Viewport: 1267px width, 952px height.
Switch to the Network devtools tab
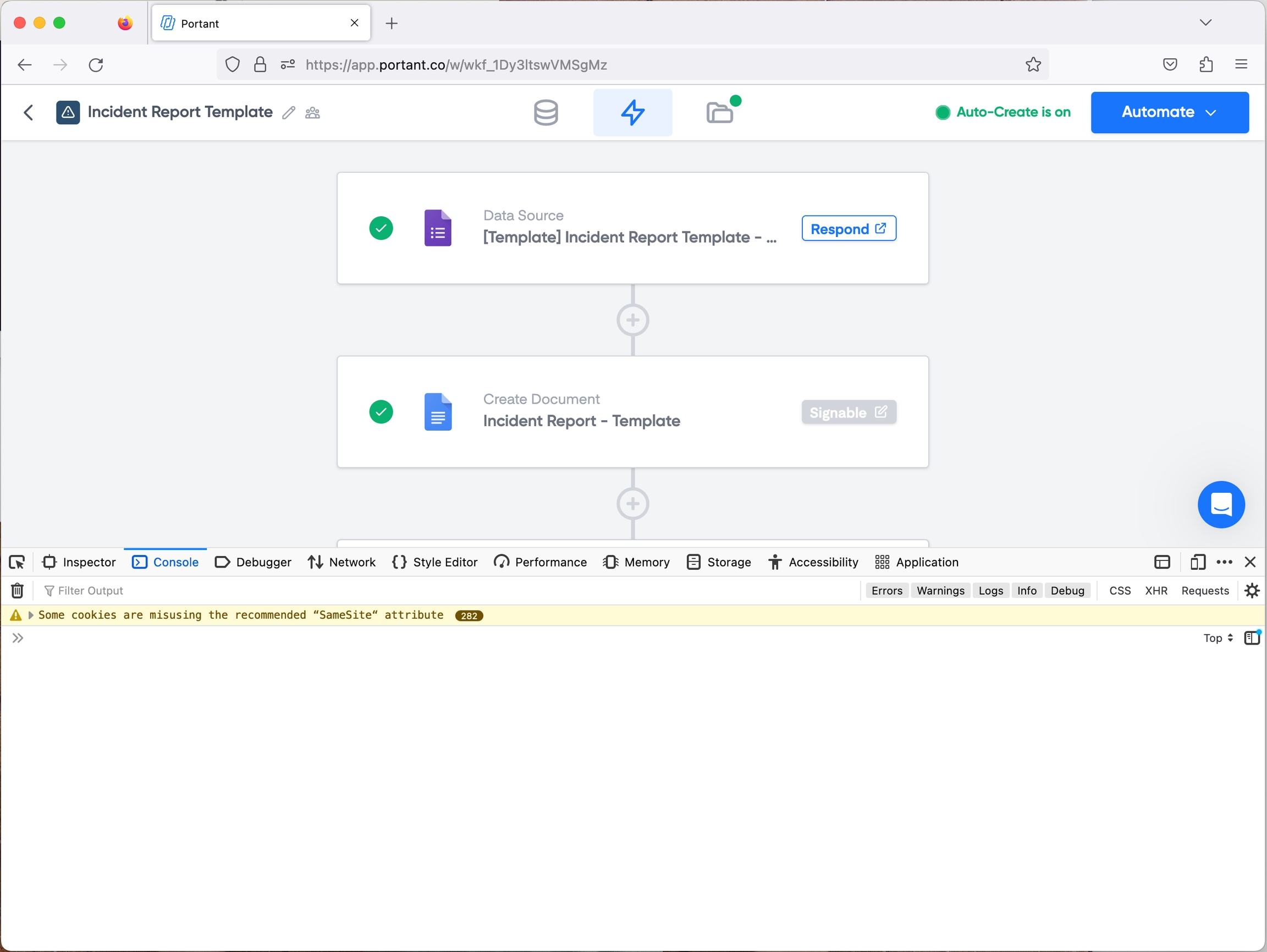pyautogui.click(x=342, y=563)
